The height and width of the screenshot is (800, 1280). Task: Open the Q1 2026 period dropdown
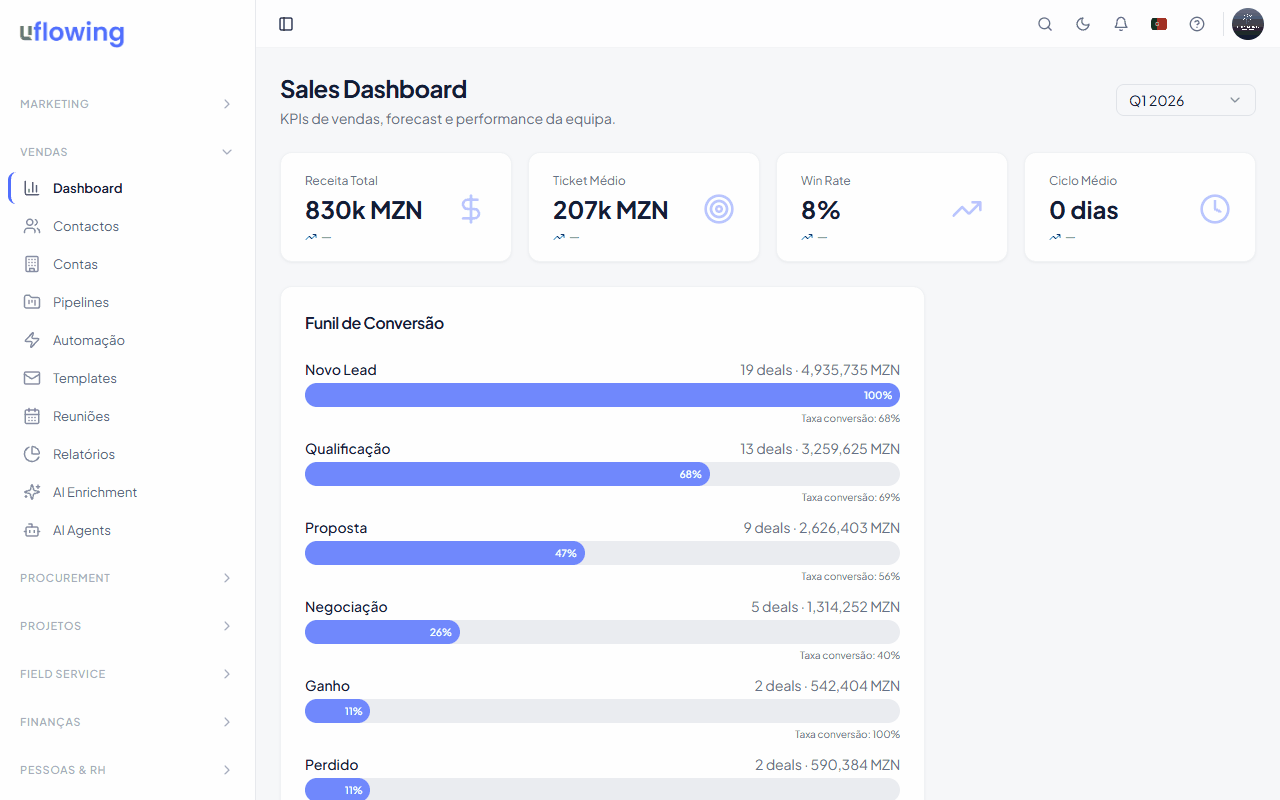1185,100
